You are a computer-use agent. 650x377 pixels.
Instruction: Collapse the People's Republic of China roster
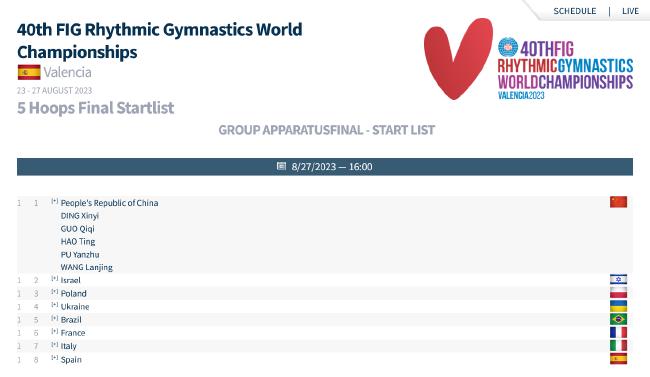tap(55, 201)
